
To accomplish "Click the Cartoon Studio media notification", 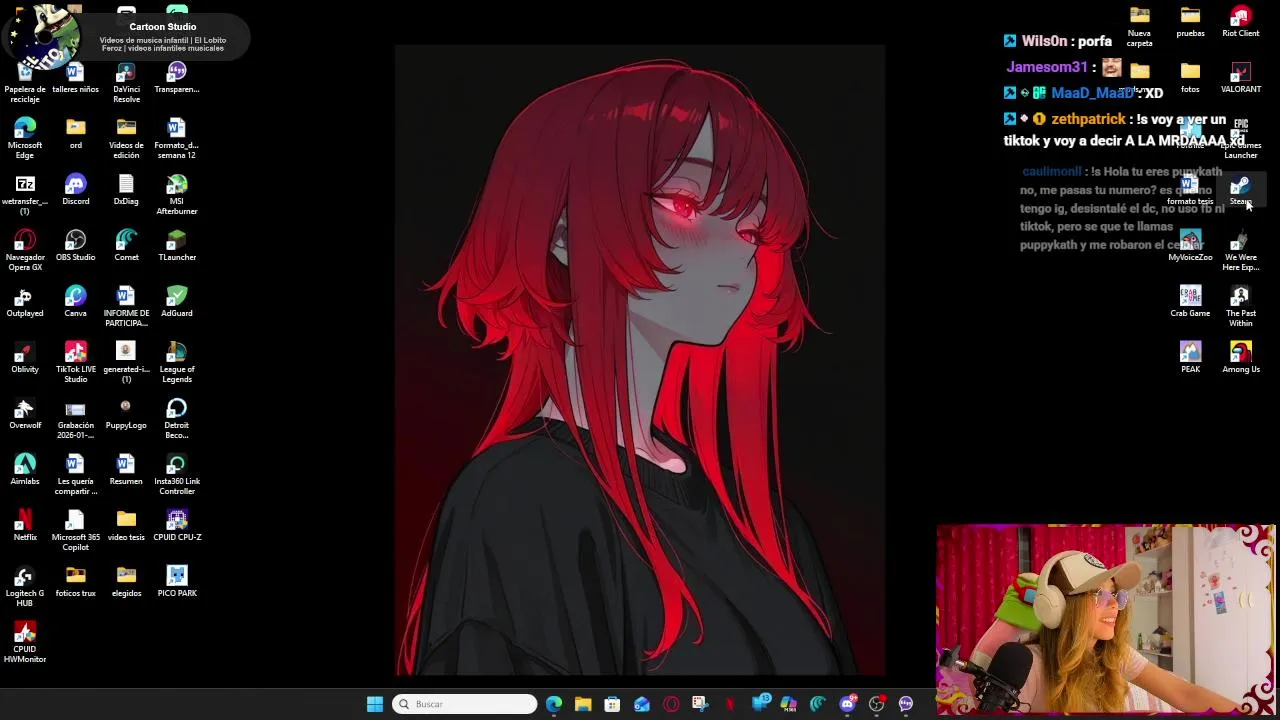I will click(125, 37).
